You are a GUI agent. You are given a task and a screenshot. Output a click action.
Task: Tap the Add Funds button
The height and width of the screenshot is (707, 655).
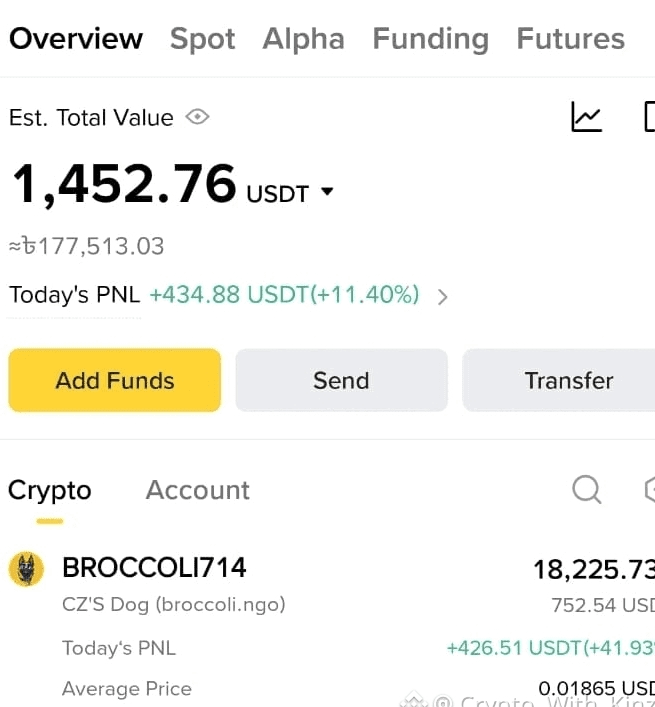(115, 380)
